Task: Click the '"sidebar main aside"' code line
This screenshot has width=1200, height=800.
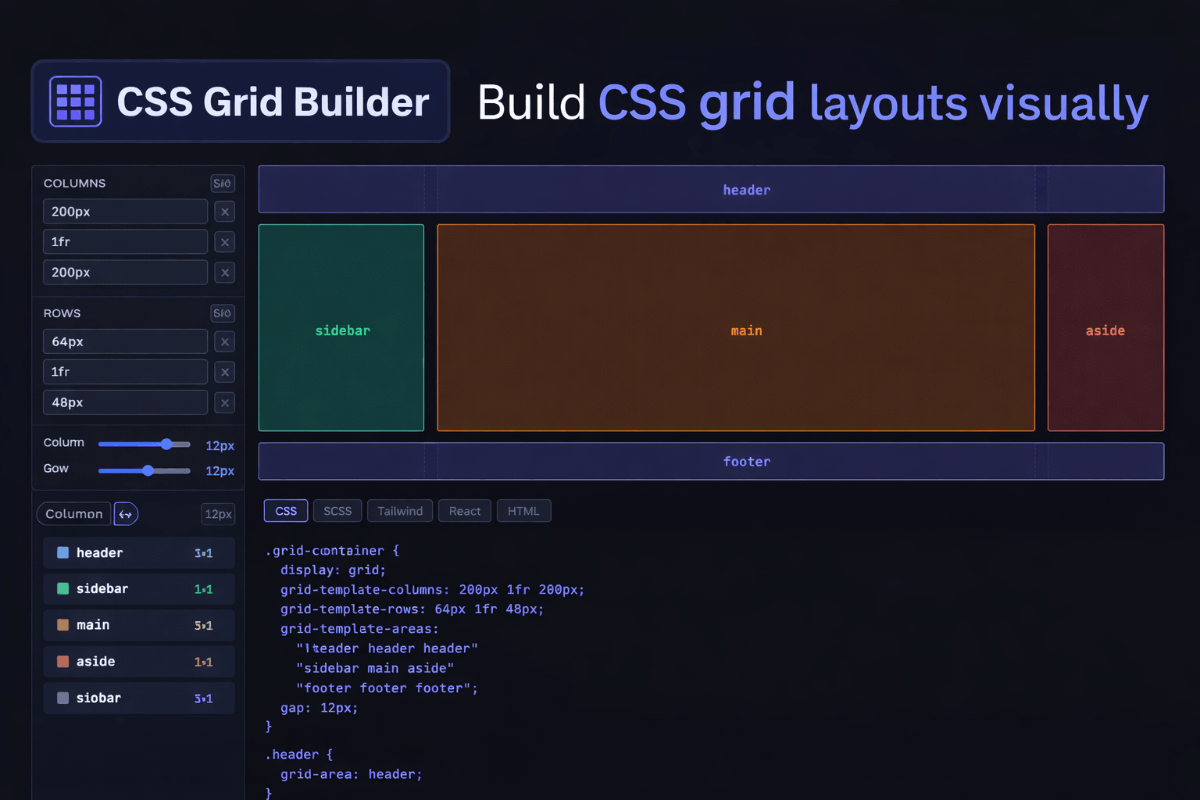Action: point(375,667)
